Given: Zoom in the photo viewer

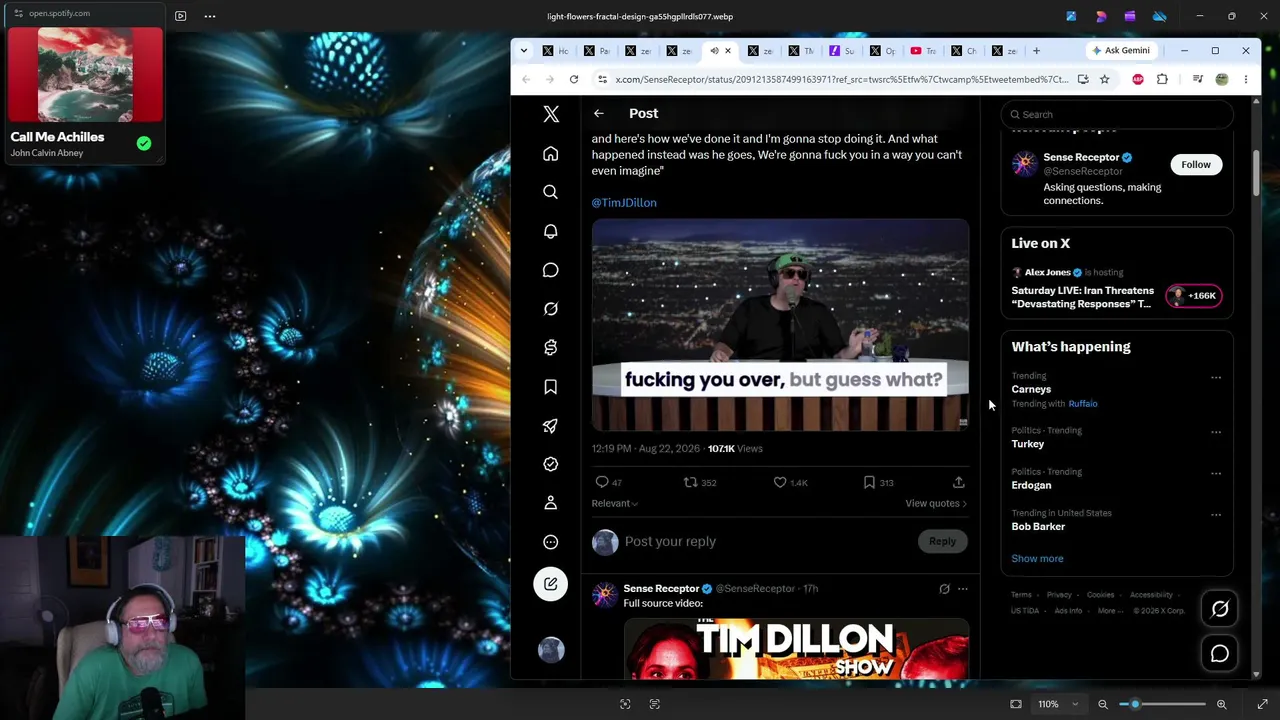Looking at the screenshot, I should 1221,704.
